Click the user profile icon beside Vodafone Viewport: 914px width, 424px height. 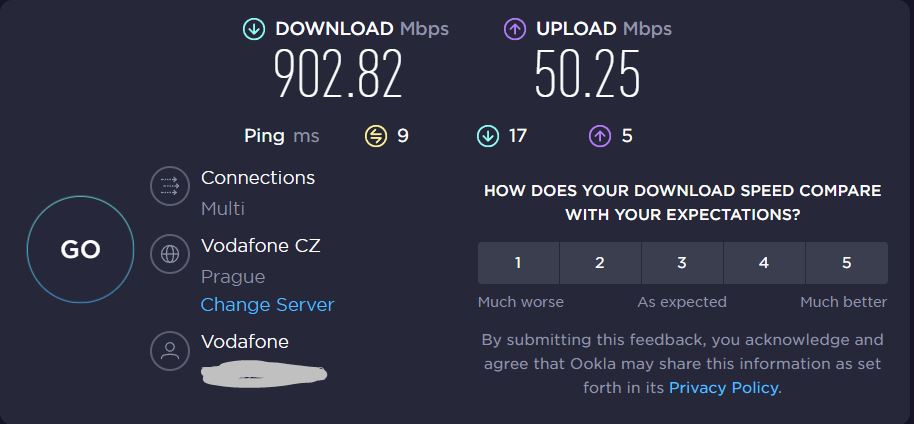tap(170, 351)
